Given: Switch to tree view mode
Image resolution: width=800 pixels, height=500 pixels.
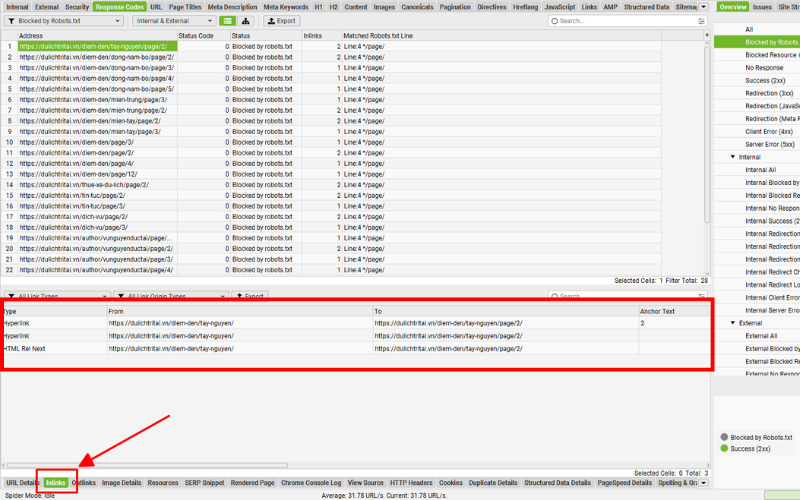Looking at the screenshot, I should (x=246, y=21).
